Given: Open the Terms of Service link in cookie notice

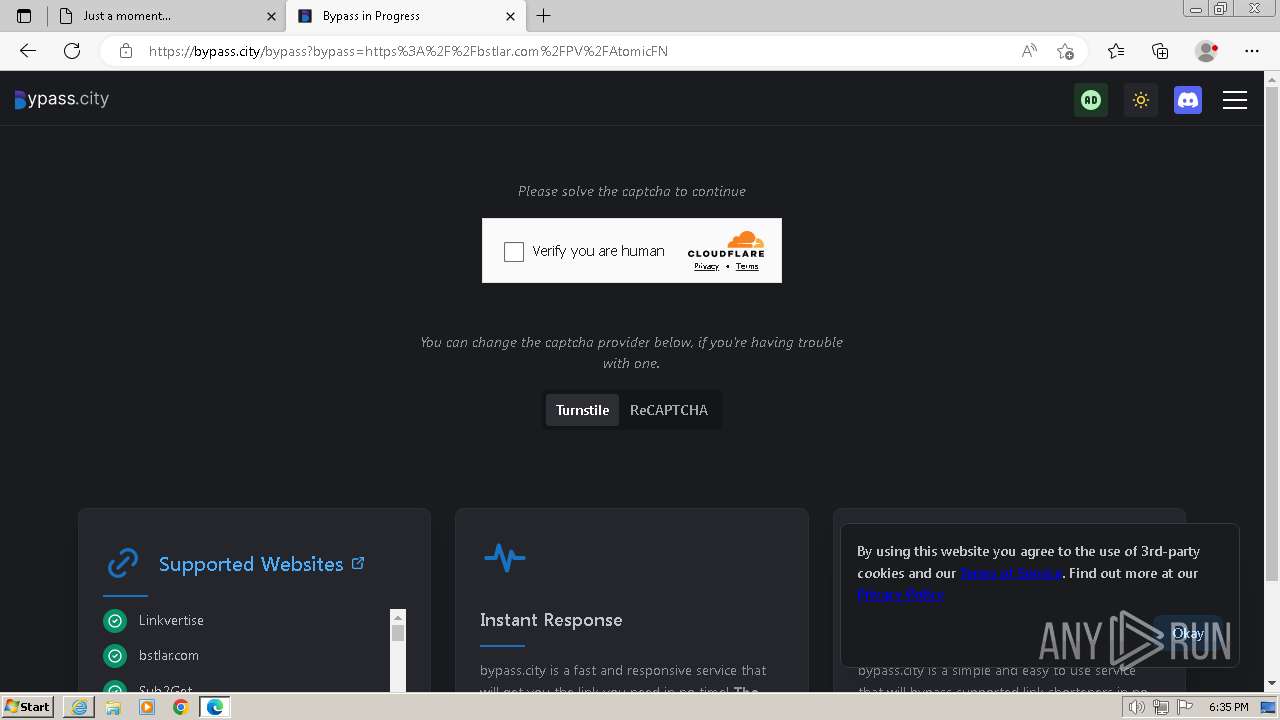Looking at the screenshot, I should 1011,573.
